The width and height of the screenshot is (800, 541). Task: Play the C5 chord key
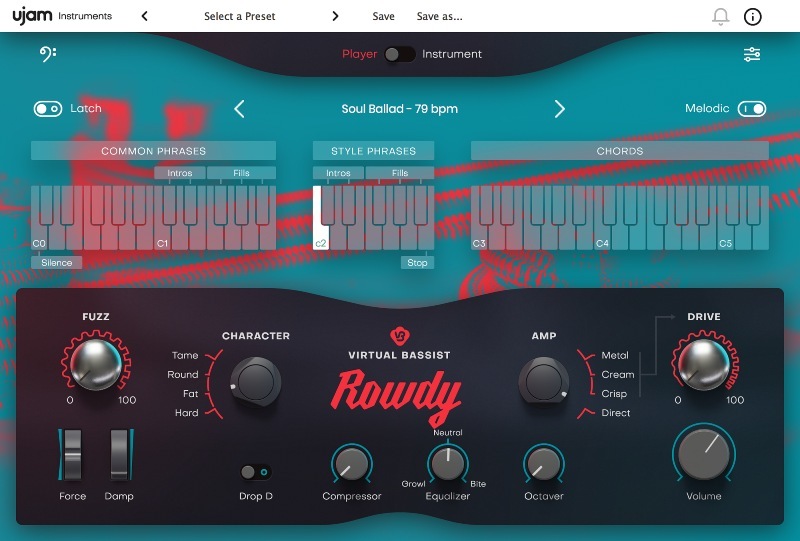pyautogui.click(x=726, y=235)
